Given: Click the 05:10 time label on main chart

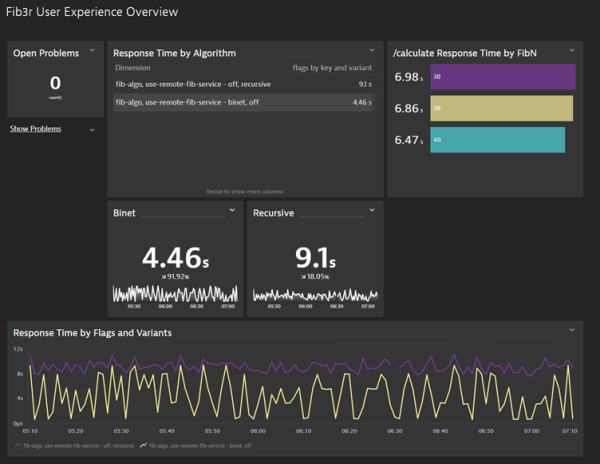Looking at the screenshot, I should pyautogui.click(x=30, y=431).
